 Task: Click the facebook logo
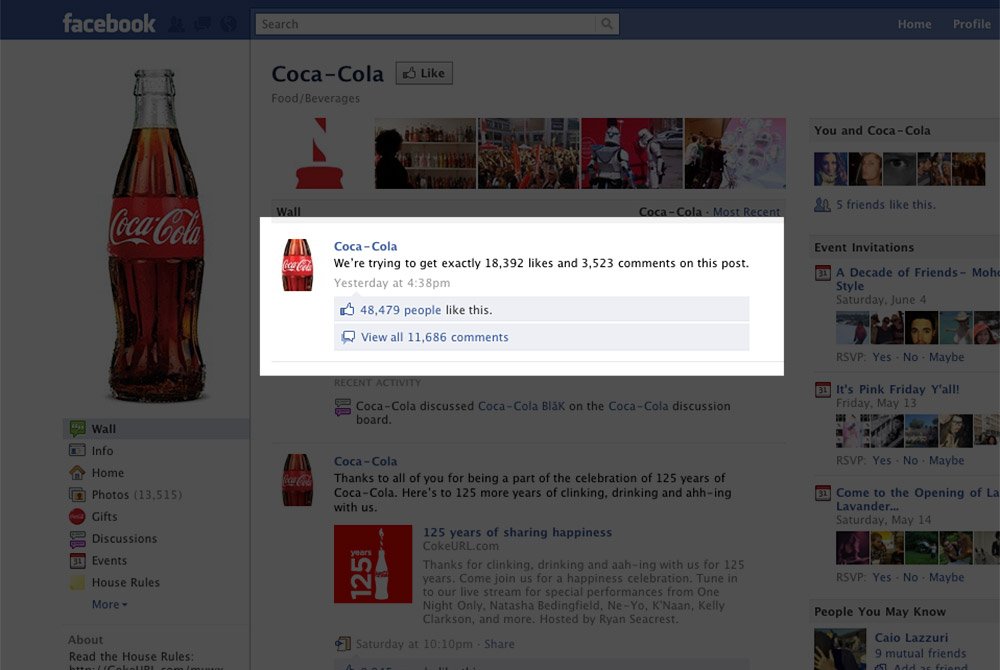point(109,24)
